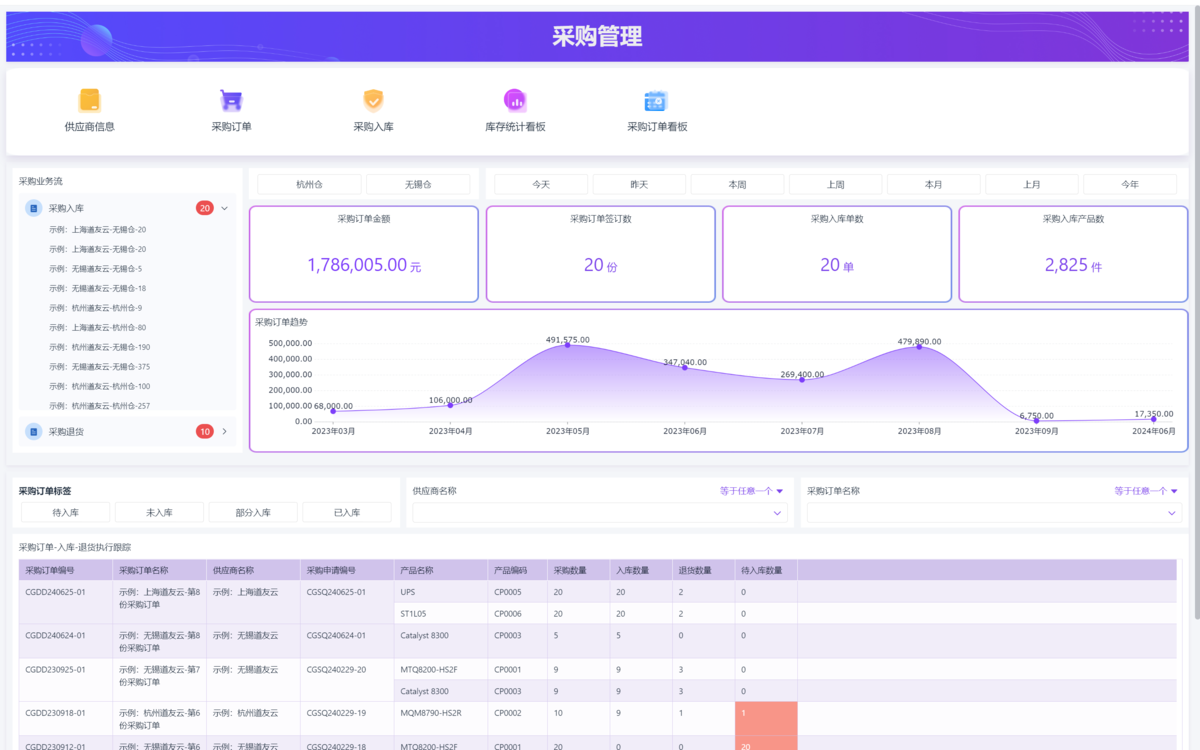Click the 退货数量 column header
The image size is (1200, 750).
pyautogui.click(x=704, y=570)
